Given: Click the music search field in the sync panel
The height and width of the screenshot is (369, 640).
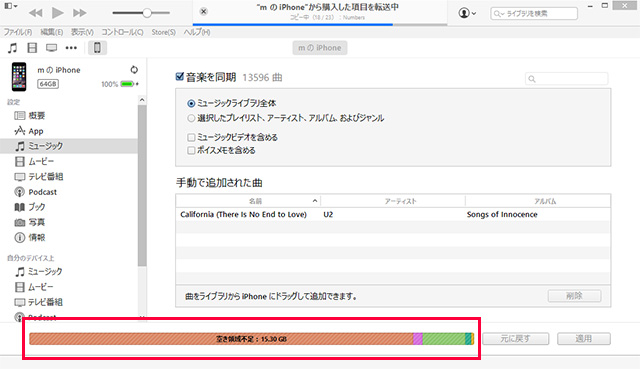Looking at the screenshot, I should point(567,78).
